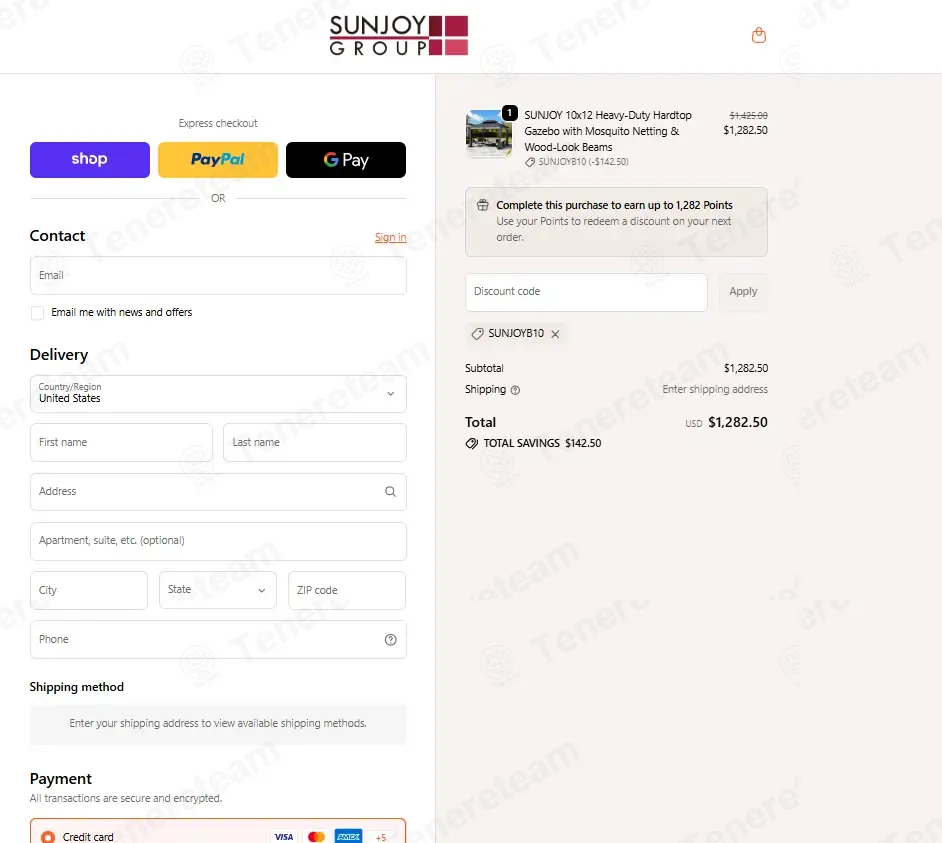Click the Visa card icon

pos(284,836)
